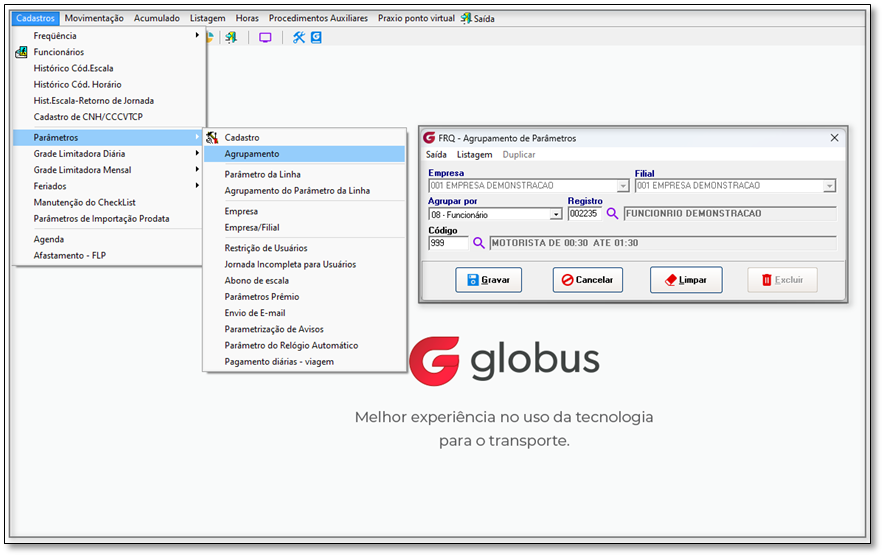This screenshot has width=884, height=557.
Task: Choose Agrupamento do Parâmetro da Linha
Action: (x=304, y=191)
